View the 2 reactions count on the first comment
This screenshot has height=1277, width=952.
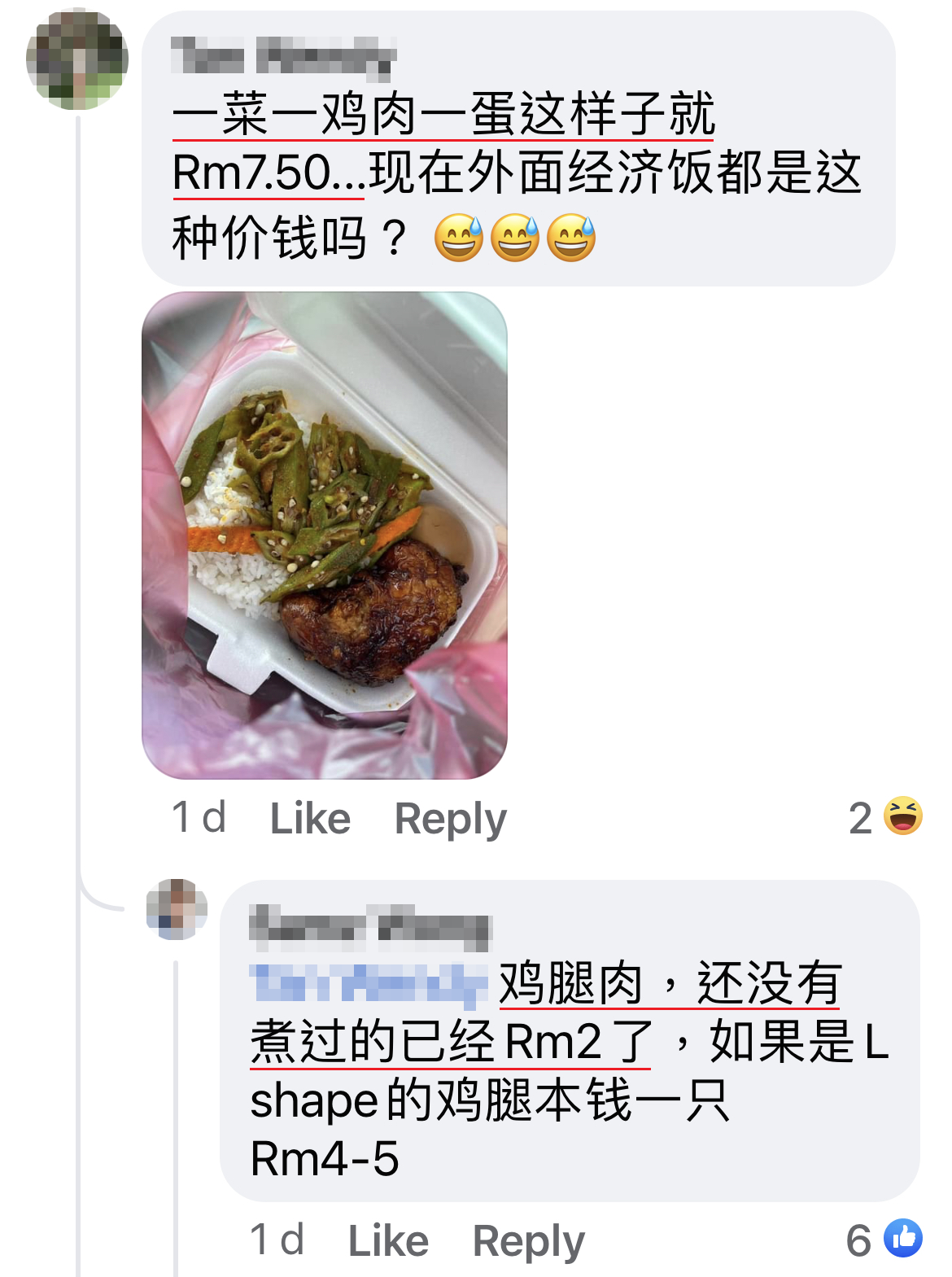click(x=861, y=818)
